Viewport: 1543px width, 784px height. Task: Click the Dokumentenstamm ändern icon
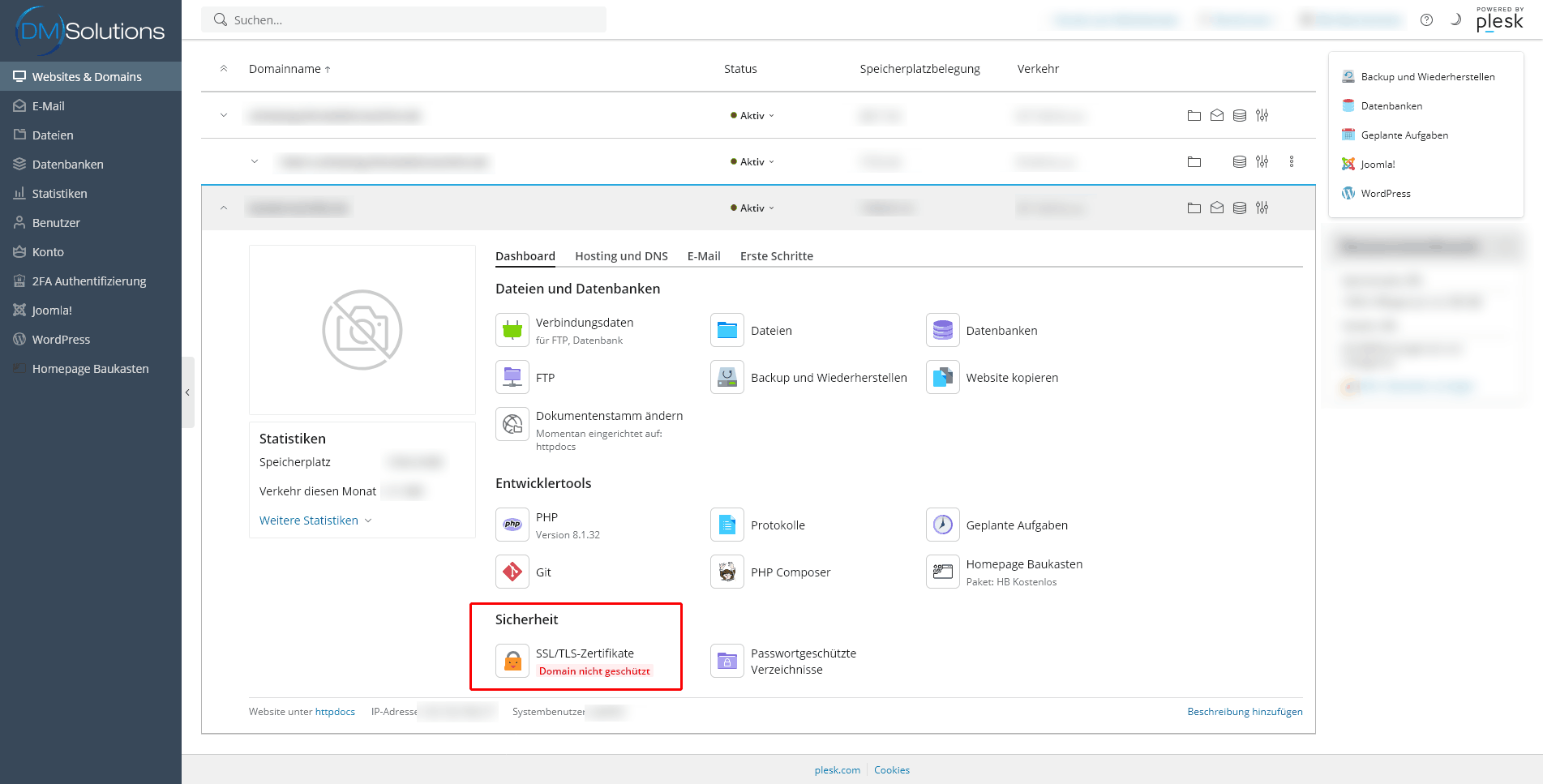(512, 424)
